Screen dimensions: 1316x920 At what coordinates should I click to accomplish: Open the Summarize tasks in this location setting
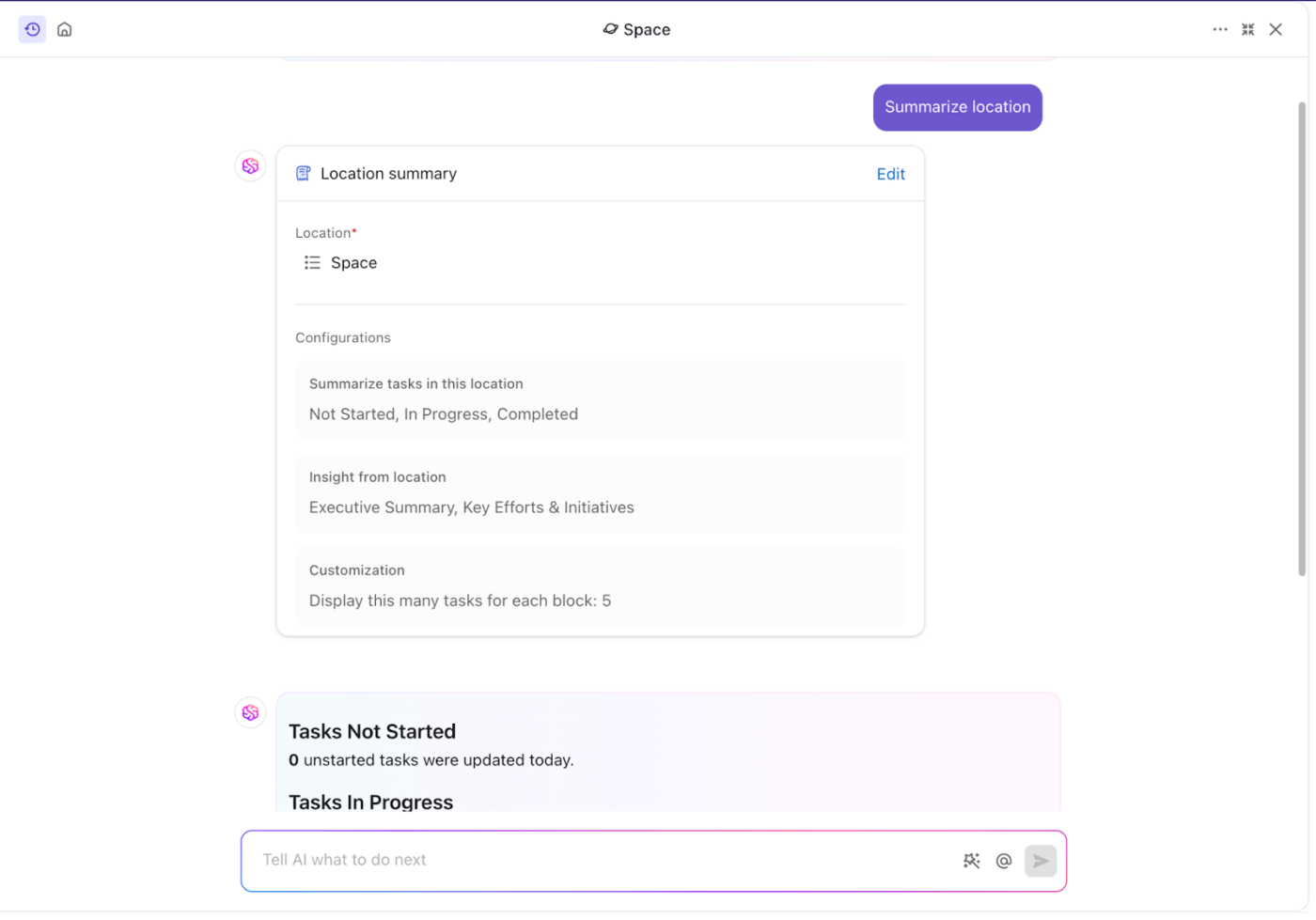click(600, 399)
